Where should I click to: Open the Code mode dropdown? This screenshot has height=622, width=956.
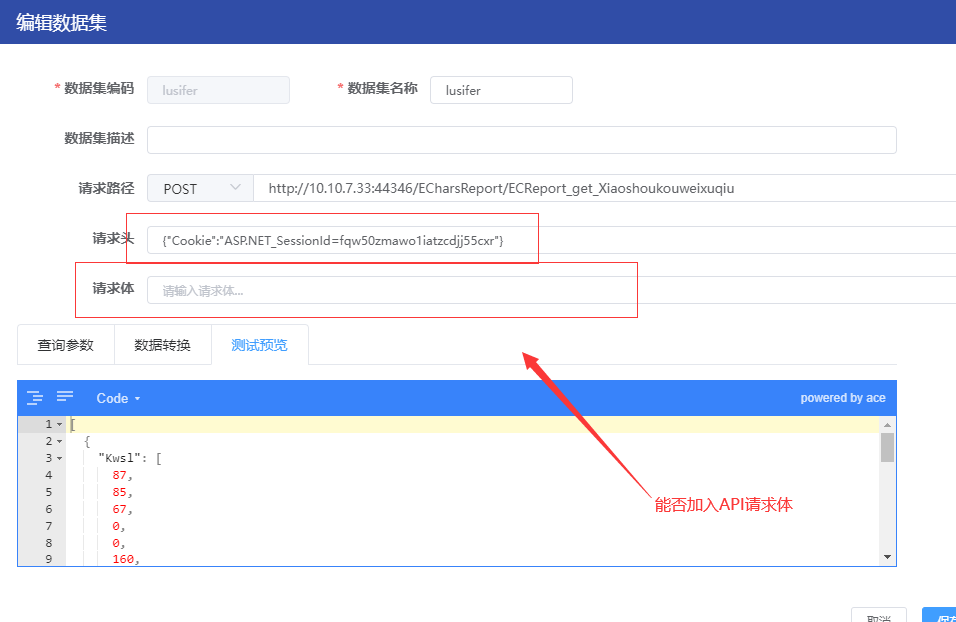pos(118,398)
